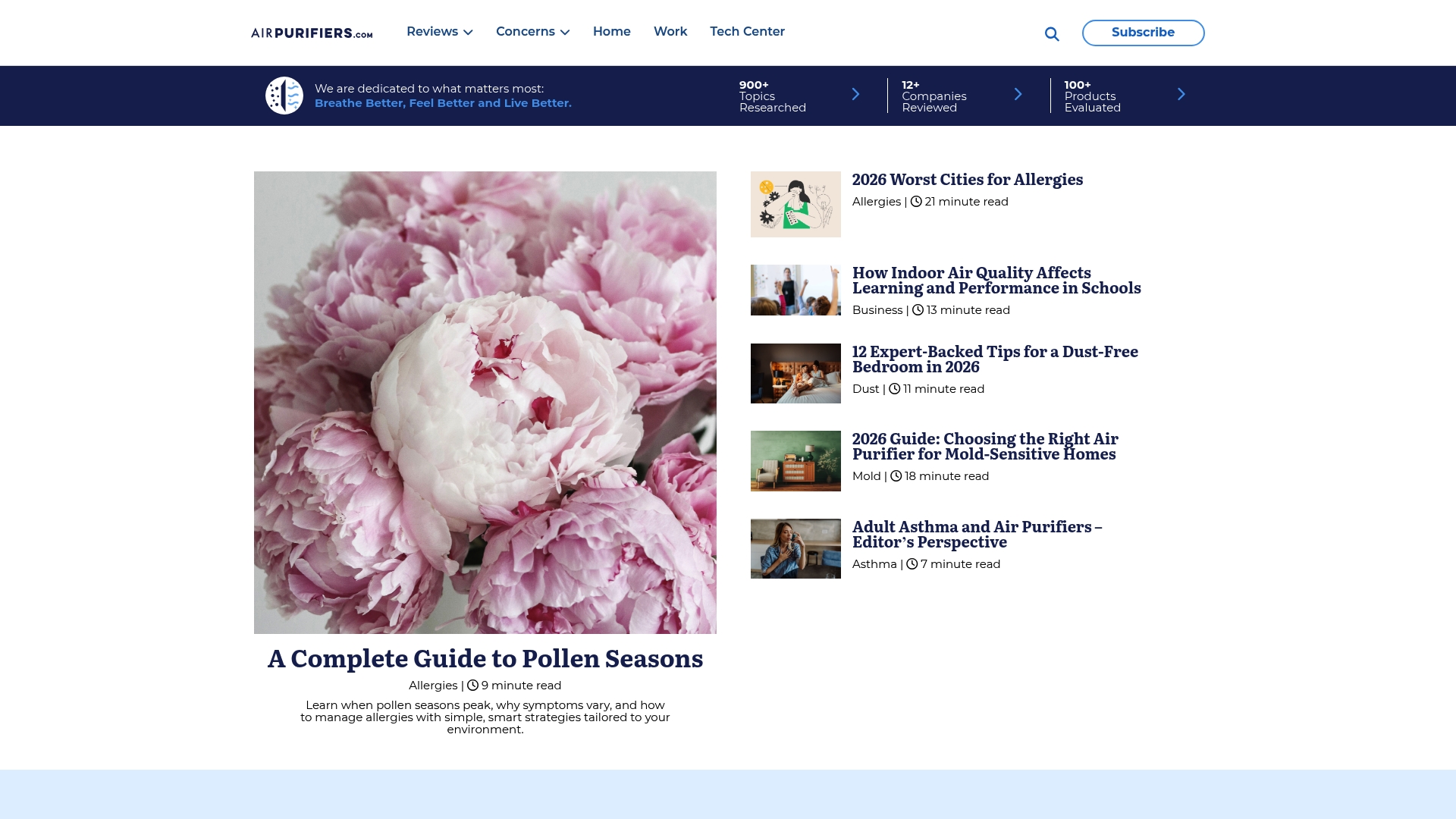Image resolution: width=1456 pixels, height=819 pixels.
Task: Click the classroom thumbnail for schools article
Action: tap(795, 290)
